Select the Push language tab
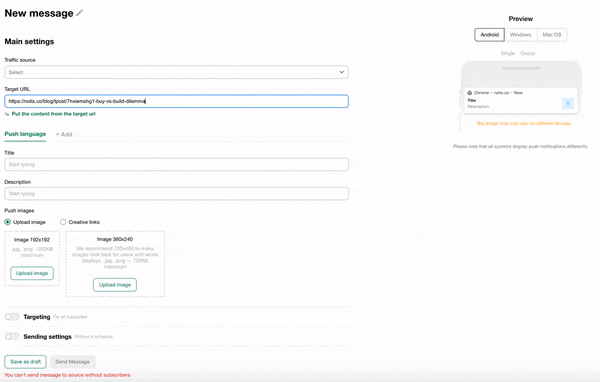This screenshot has height=382, width=600. coord(25,134)
